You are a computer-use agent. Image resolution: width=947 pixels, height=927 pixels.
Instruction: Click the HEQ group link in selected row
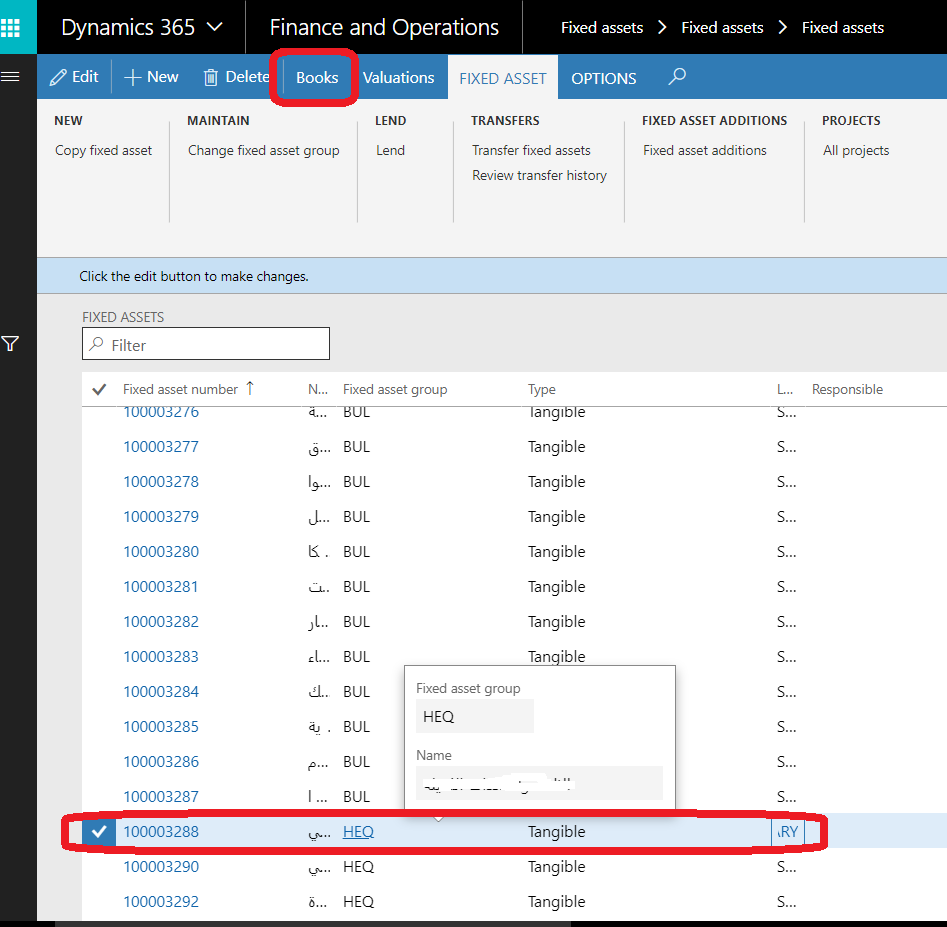(358, 832)
